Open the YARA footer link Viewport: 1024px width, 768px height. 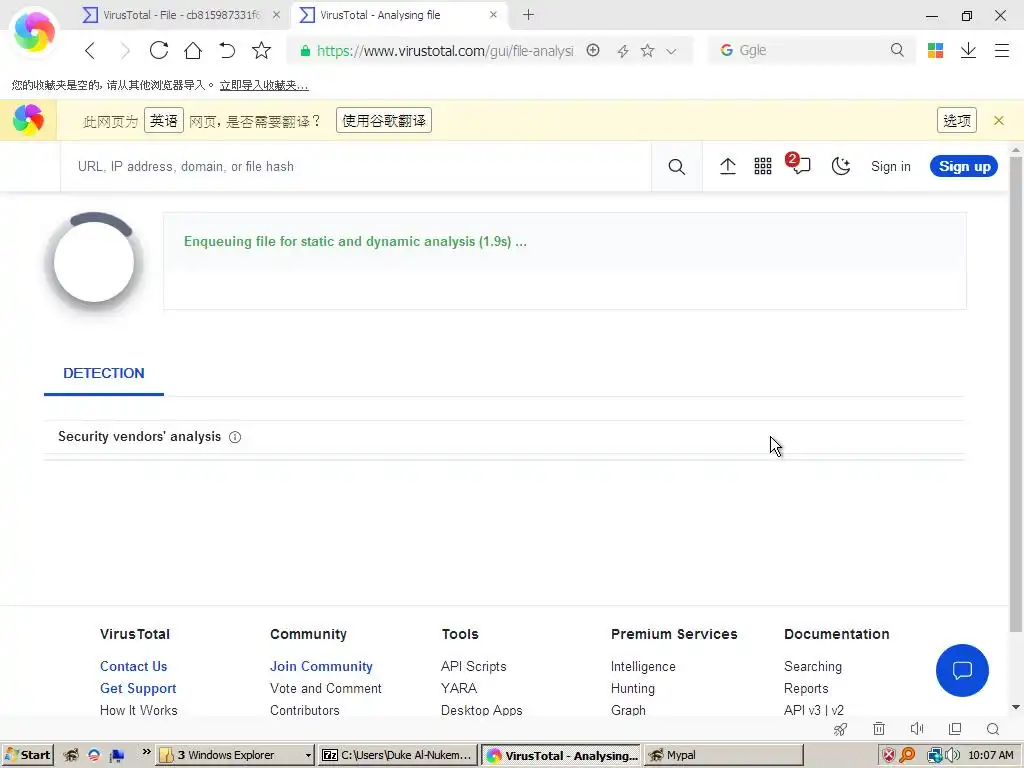459,688
